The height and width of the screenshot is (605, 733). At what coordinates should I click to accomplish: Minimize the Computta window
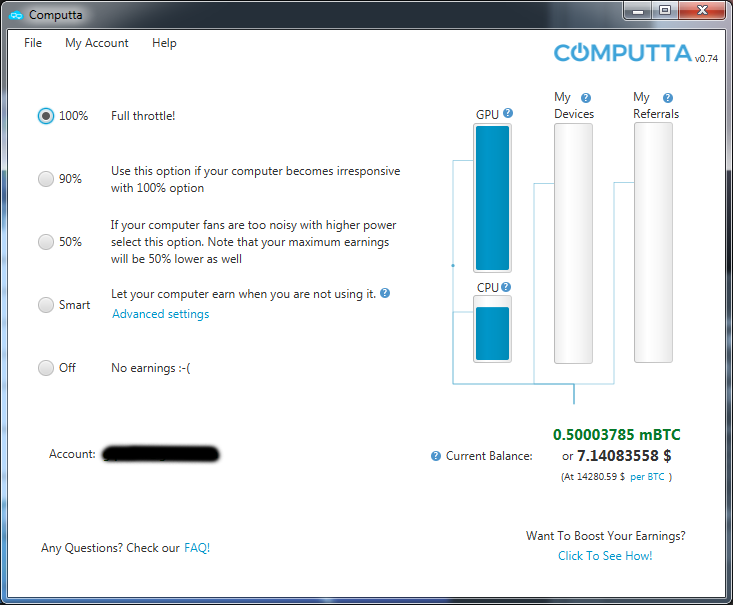point(638,11)
